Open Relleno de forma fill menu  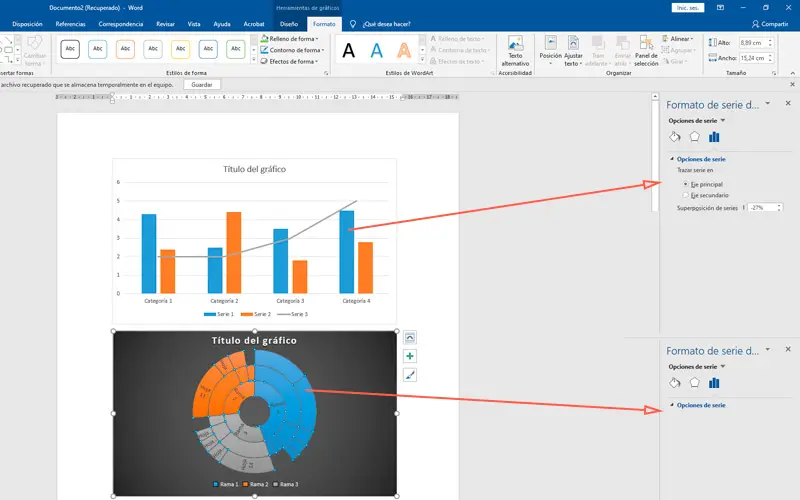pyautogui.click(x=289, y=39)
